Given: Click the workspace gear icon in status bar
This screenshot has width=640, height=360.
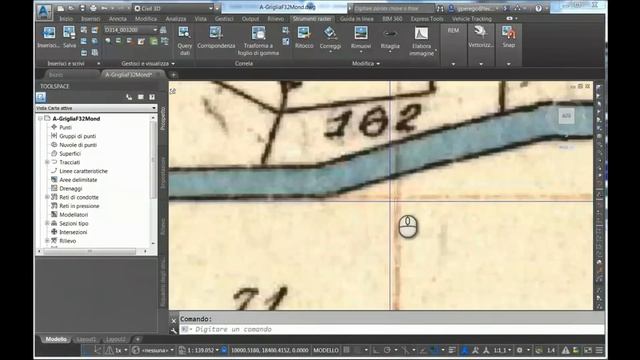Looking at the screenshot, I should (520, 350).
